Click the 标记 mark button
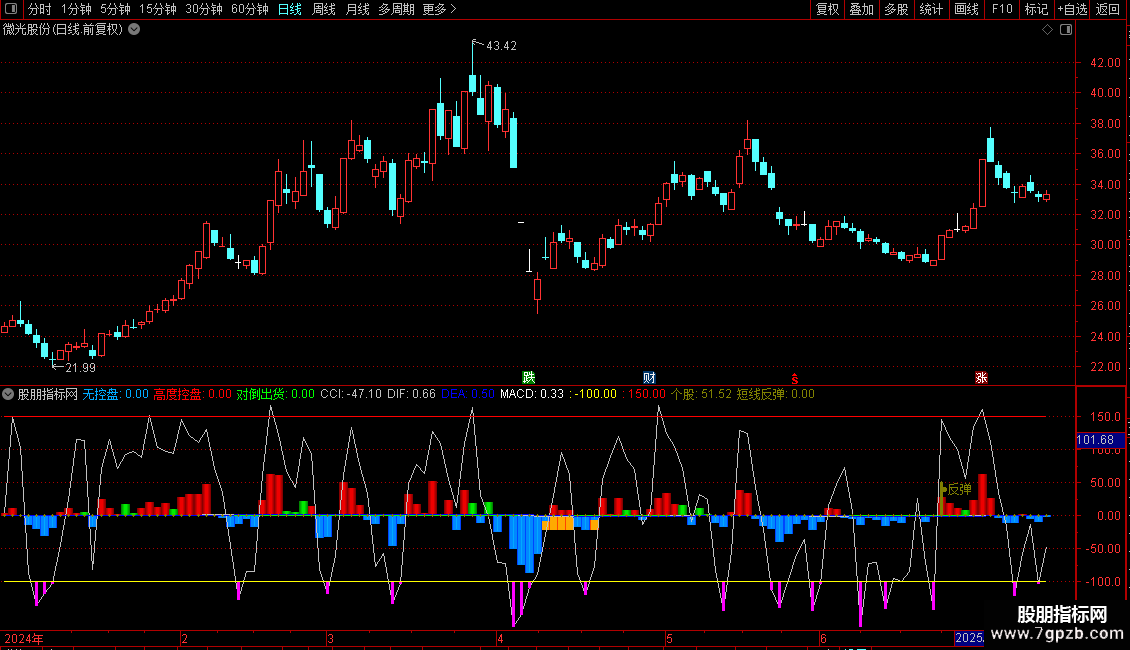 (1036, 9)
